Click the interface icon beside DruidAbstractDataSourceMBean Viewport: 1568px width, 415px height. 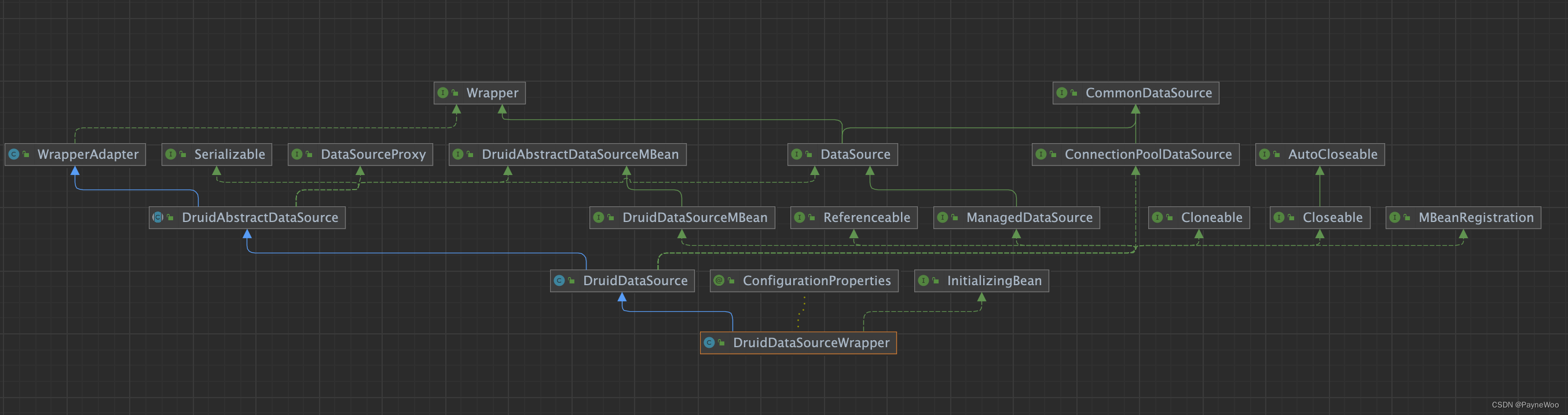tap(458, 154)
